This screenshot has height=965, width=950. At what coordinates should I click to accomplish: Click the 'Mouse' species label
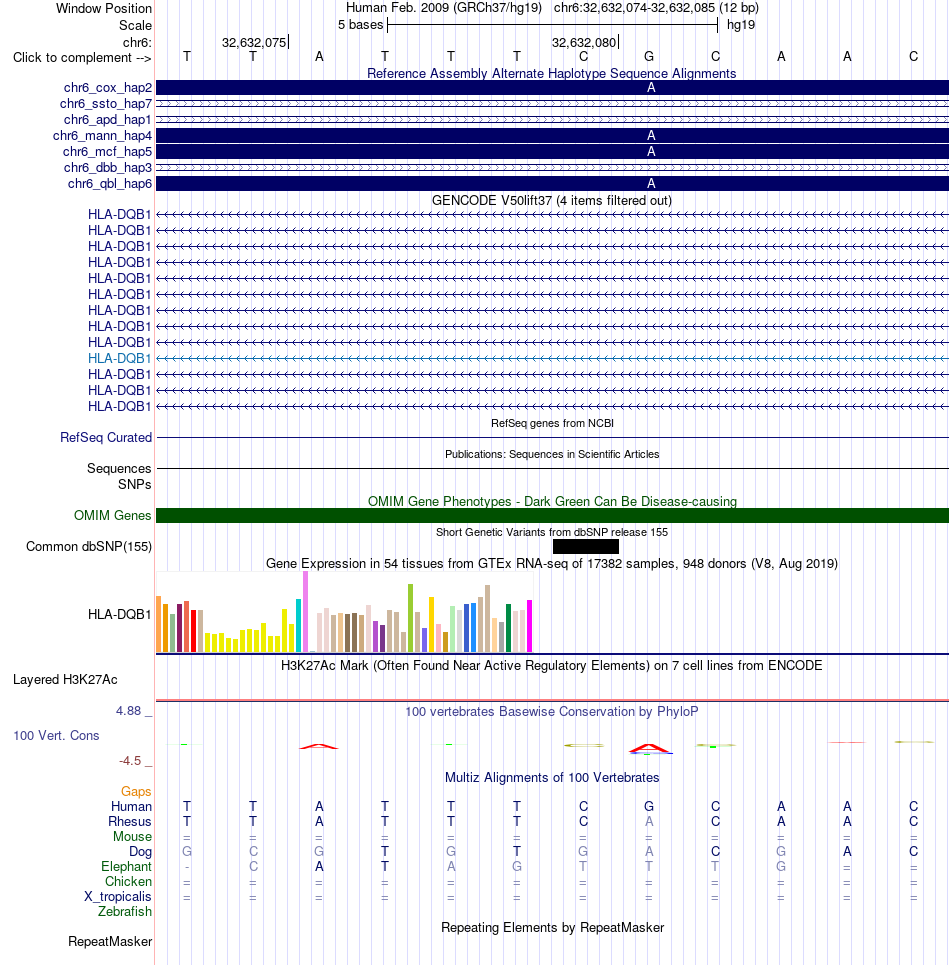coord(132,836)
